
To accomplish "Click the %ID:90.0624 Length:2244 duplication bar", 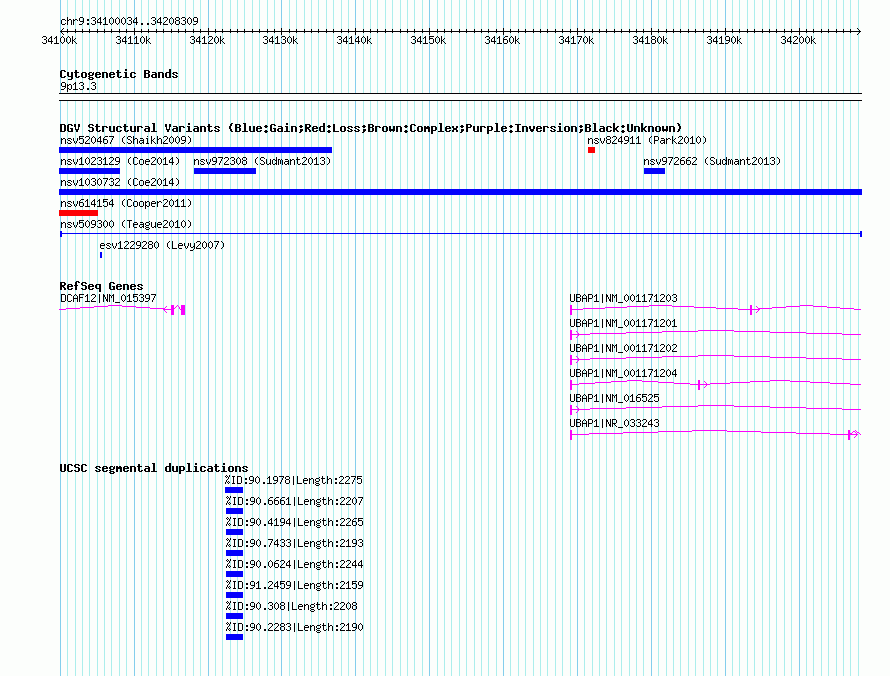I will 234,574.
